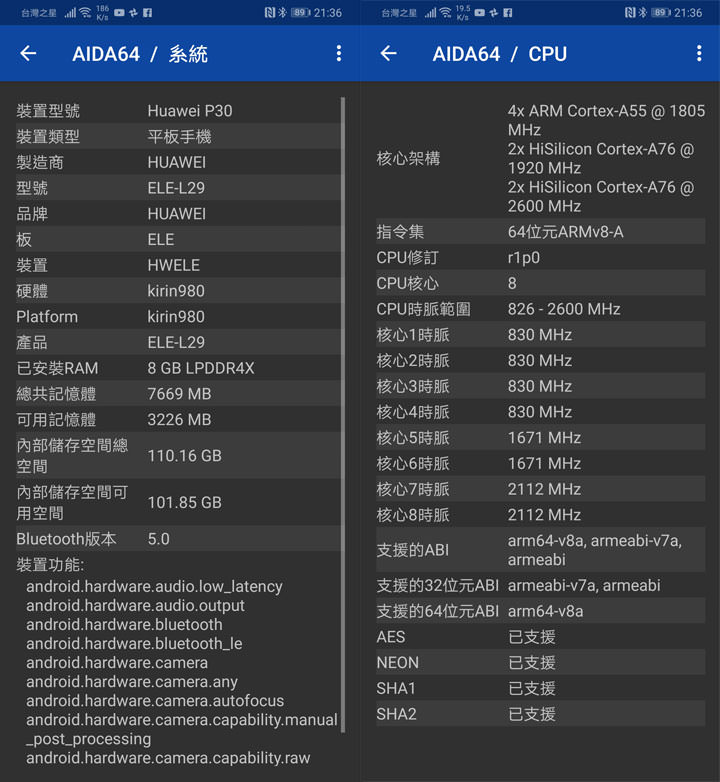
Task: Select the 型號 ELE-L29 row
Action: tap(179, 188)
